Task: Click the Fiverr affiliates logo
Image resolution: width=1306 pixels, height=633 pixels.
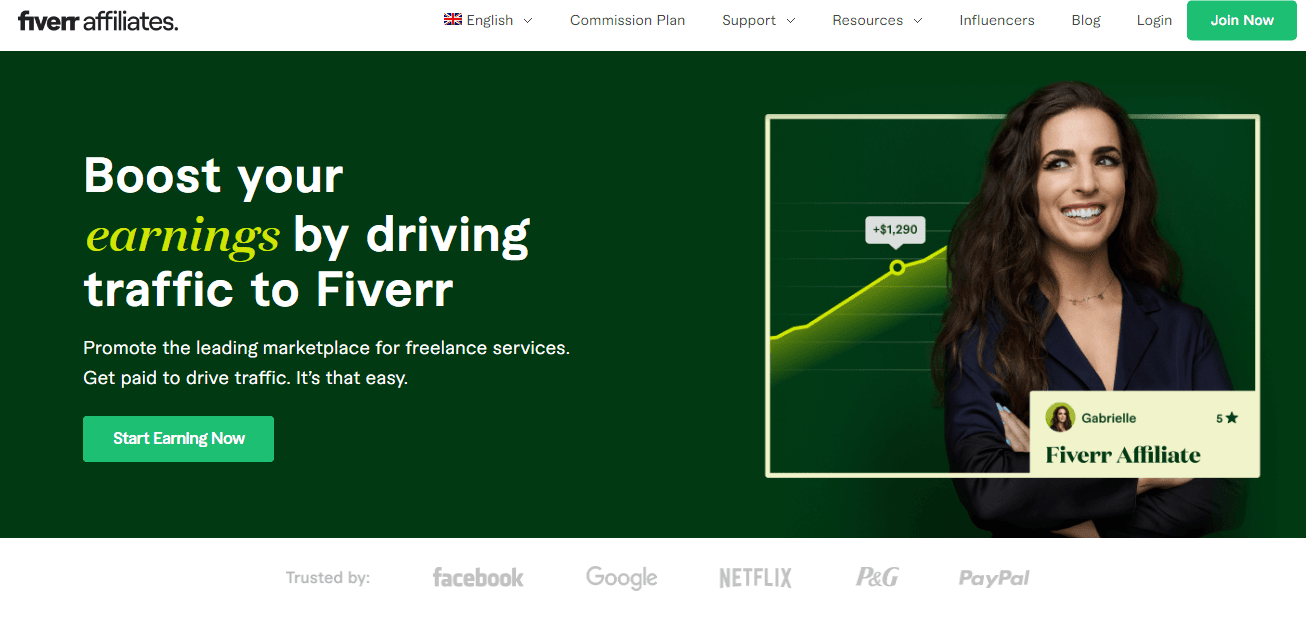Action: coord(98,20)
